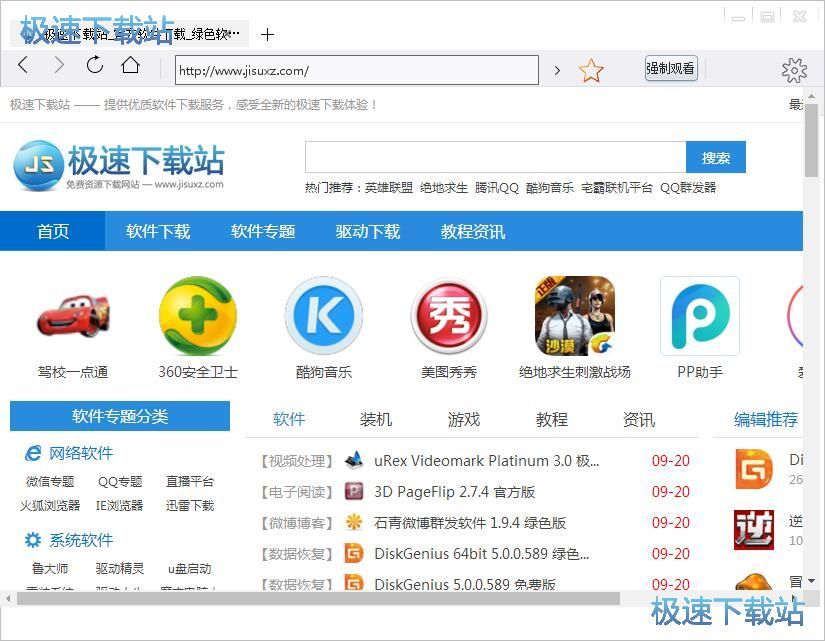
Task: Open the 鲁大师 link
Action: [x=50, y=568]
